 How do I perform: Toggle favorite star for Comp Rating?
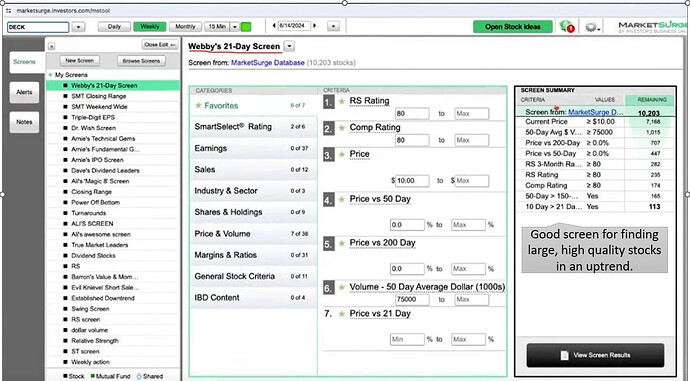pyautogui.click(x=342, y=128)
